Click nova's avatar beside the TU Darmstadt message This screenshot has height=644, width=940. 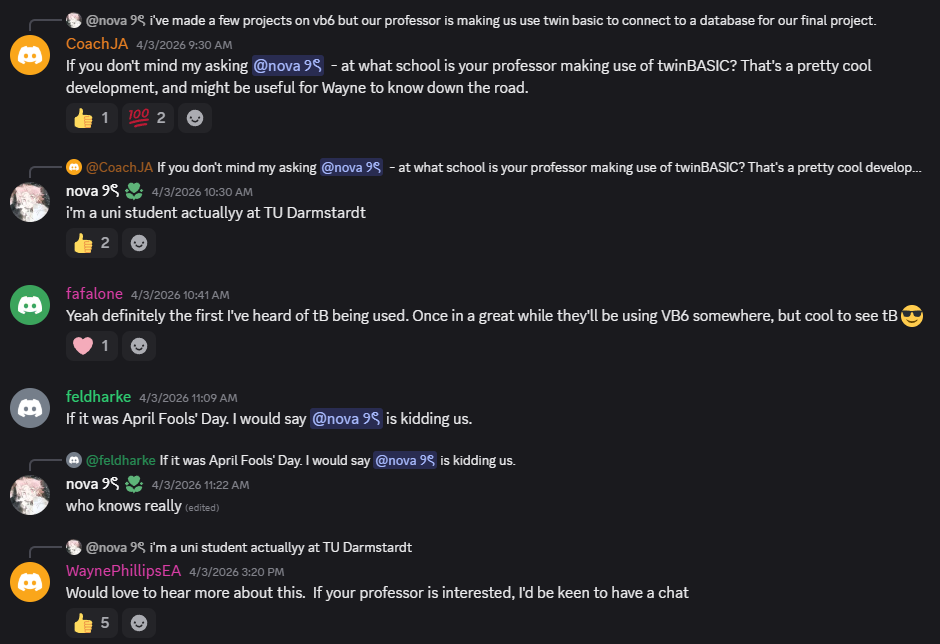[x=30, y=201]
